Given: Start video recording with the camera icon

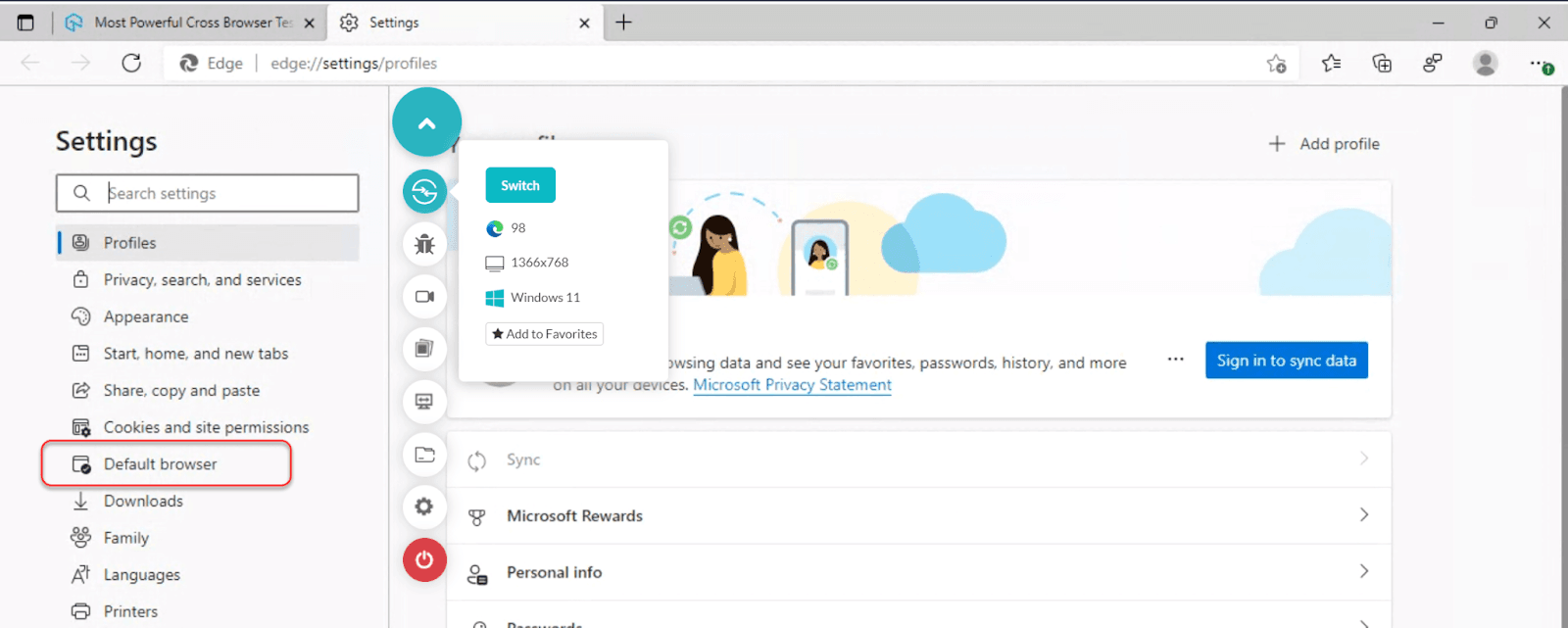Looking at the screenshot, I should coord(424,296).
